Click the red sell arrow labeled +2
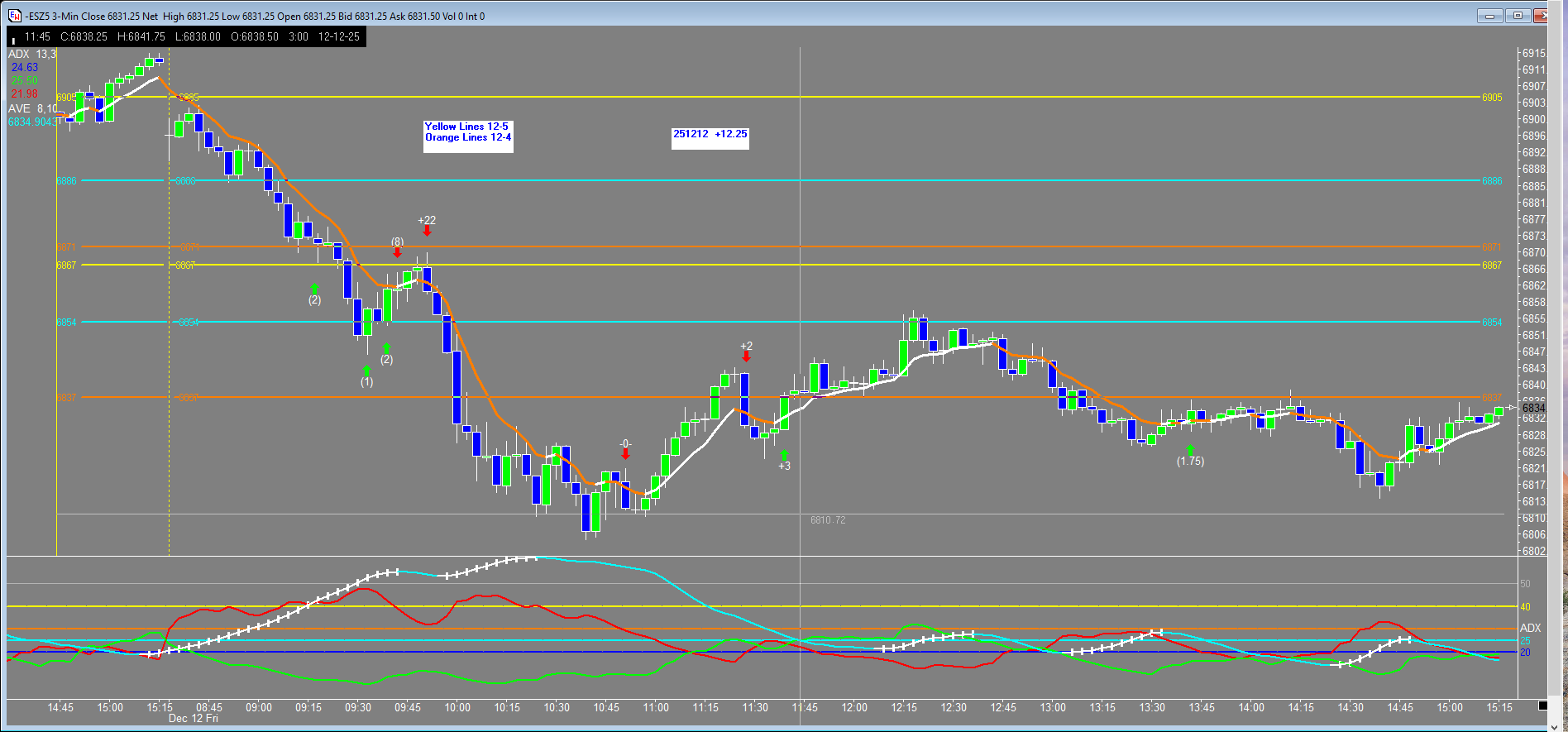This screenshot has width=1568, height=732. pyautogui.click(x=746, y=356)
